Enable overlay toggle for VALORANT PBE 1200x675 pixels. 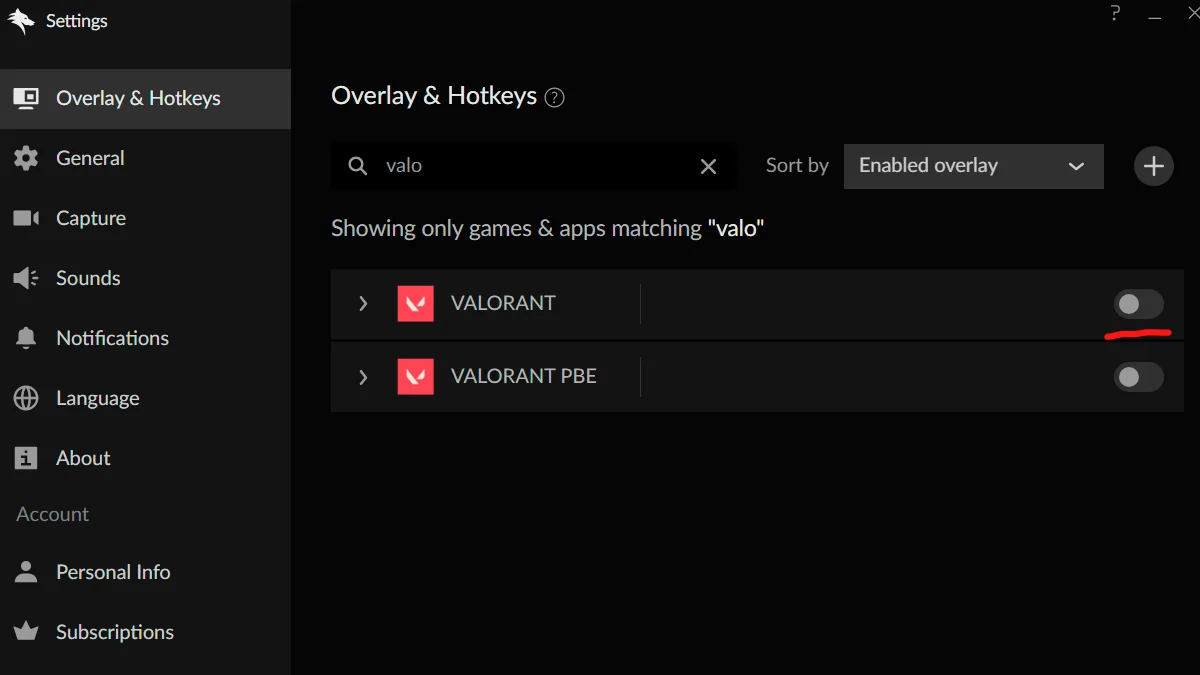(x=1139, y=377)
